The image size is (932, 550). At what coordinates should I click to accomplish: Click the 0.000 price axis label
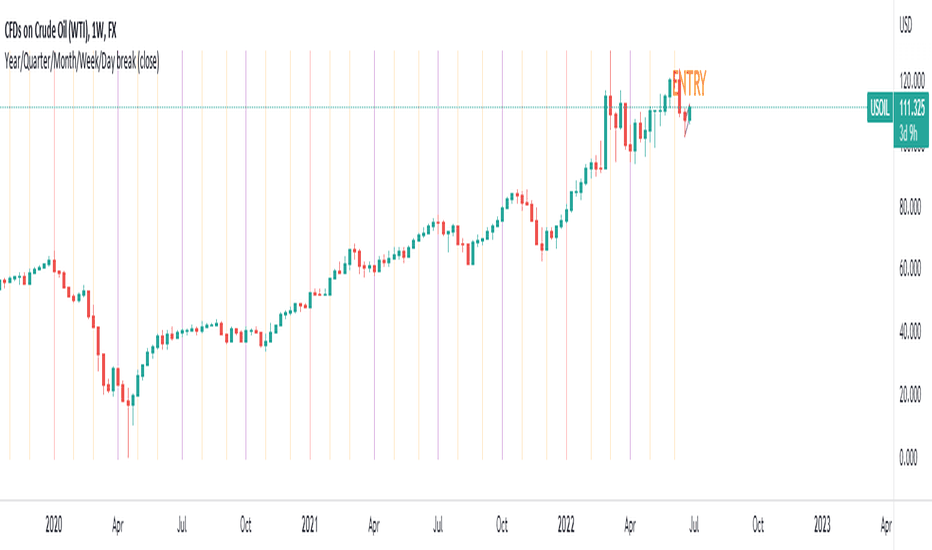(x=908, y=457)
